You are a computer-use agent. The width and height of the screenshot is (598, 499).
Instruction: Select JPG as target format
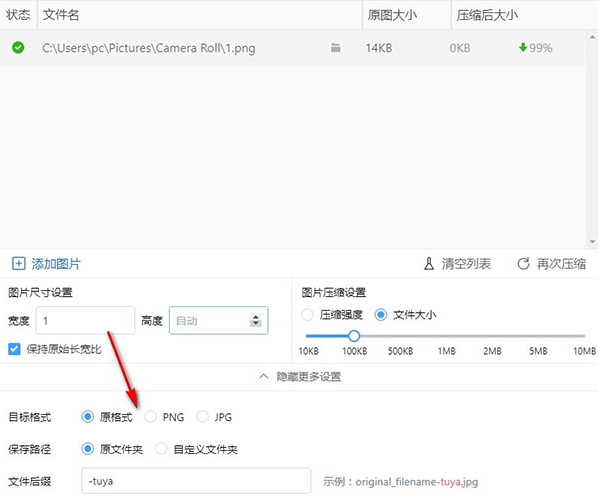[202, 417]
